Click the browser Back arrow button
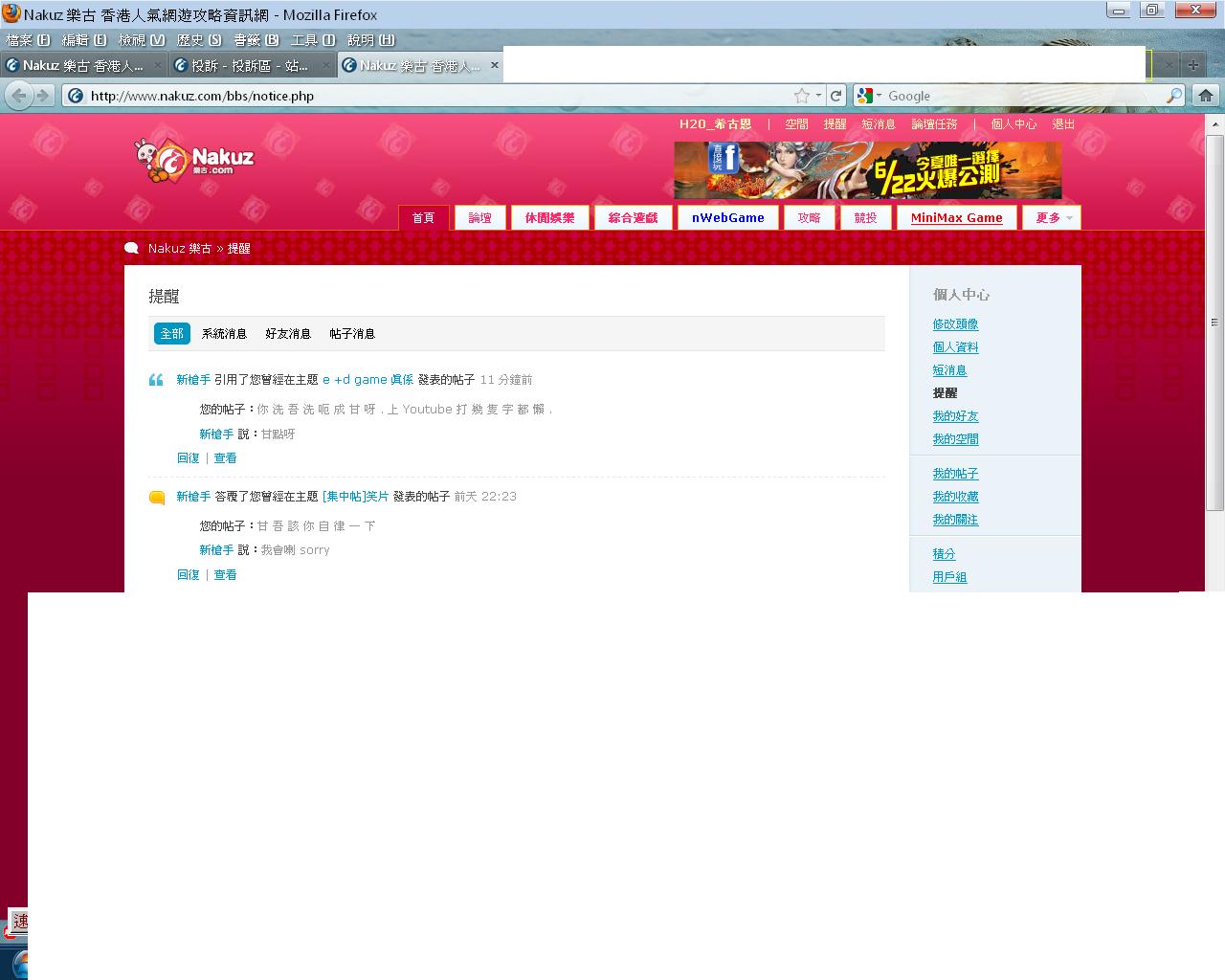Viewport: 1225px width, 980px height. pos(18,96)
